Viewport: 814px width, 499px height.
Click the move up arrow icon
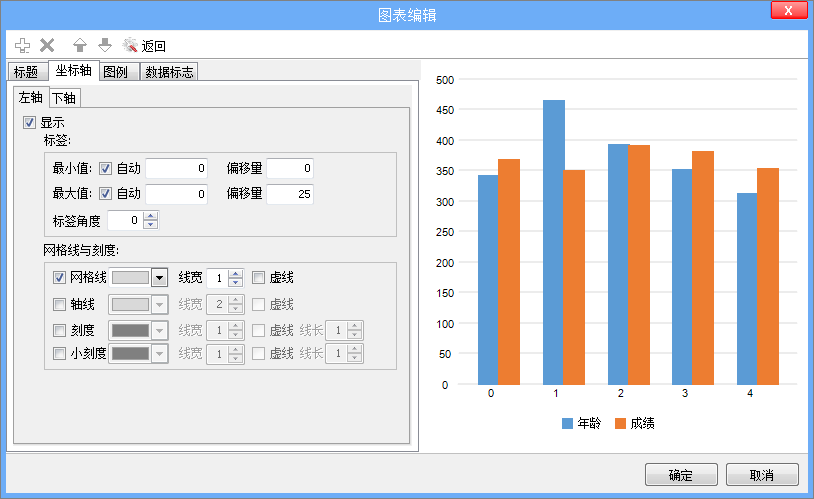tap(79, 46)
